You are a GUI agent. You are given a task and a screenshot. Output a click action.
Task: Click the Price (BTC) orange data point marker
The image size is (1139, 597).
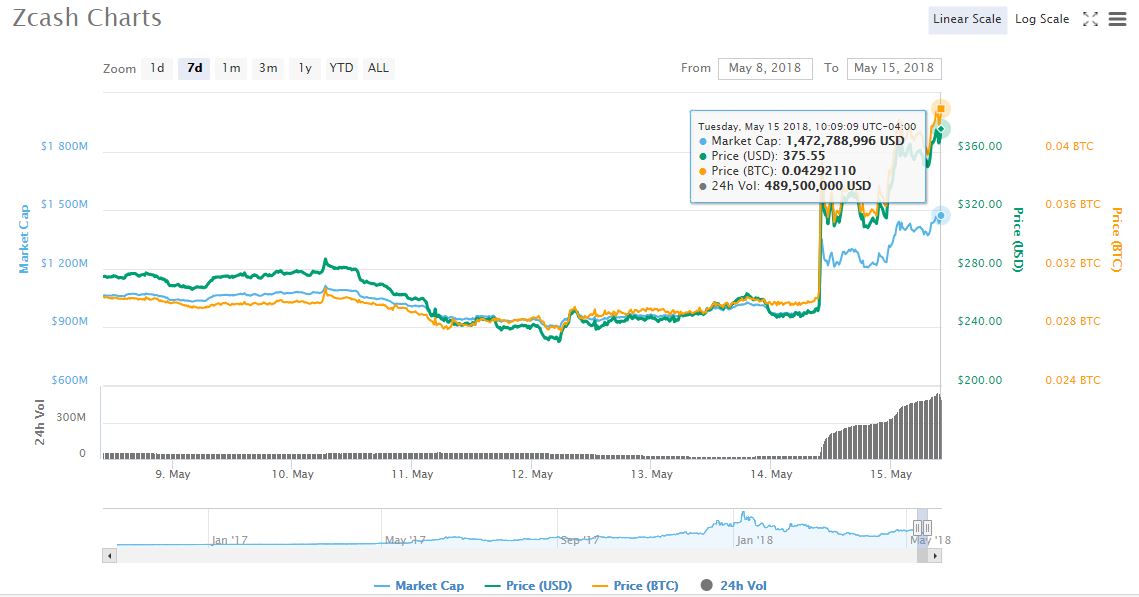click(941, 110)
